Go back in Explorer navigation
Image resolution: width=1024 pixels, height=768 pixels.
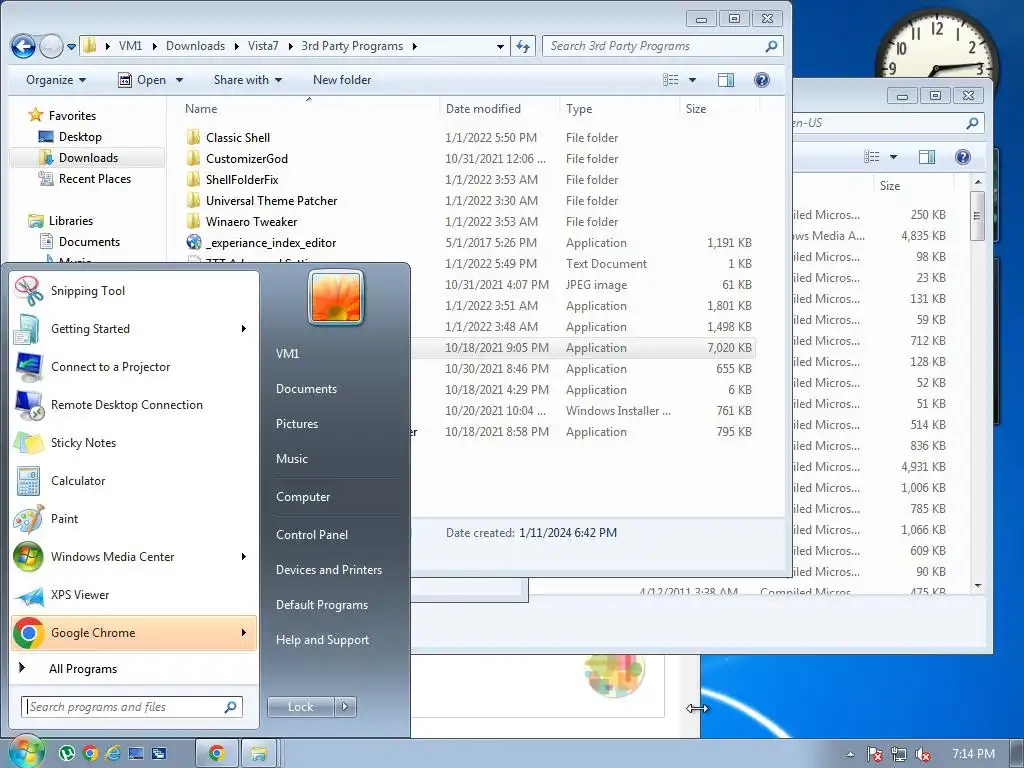click(24, 46)
